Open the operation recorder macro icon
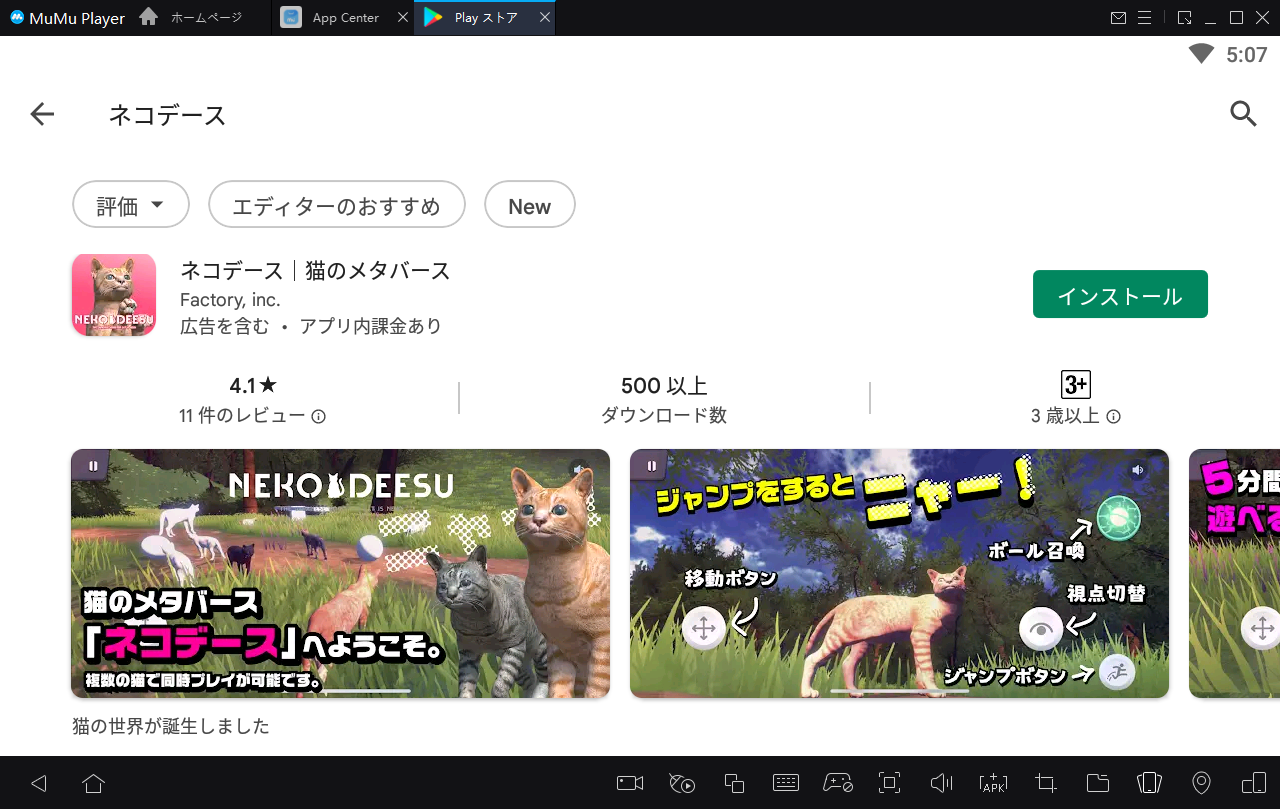Screen dimensions: 1280x809 [x=682, y=783]
